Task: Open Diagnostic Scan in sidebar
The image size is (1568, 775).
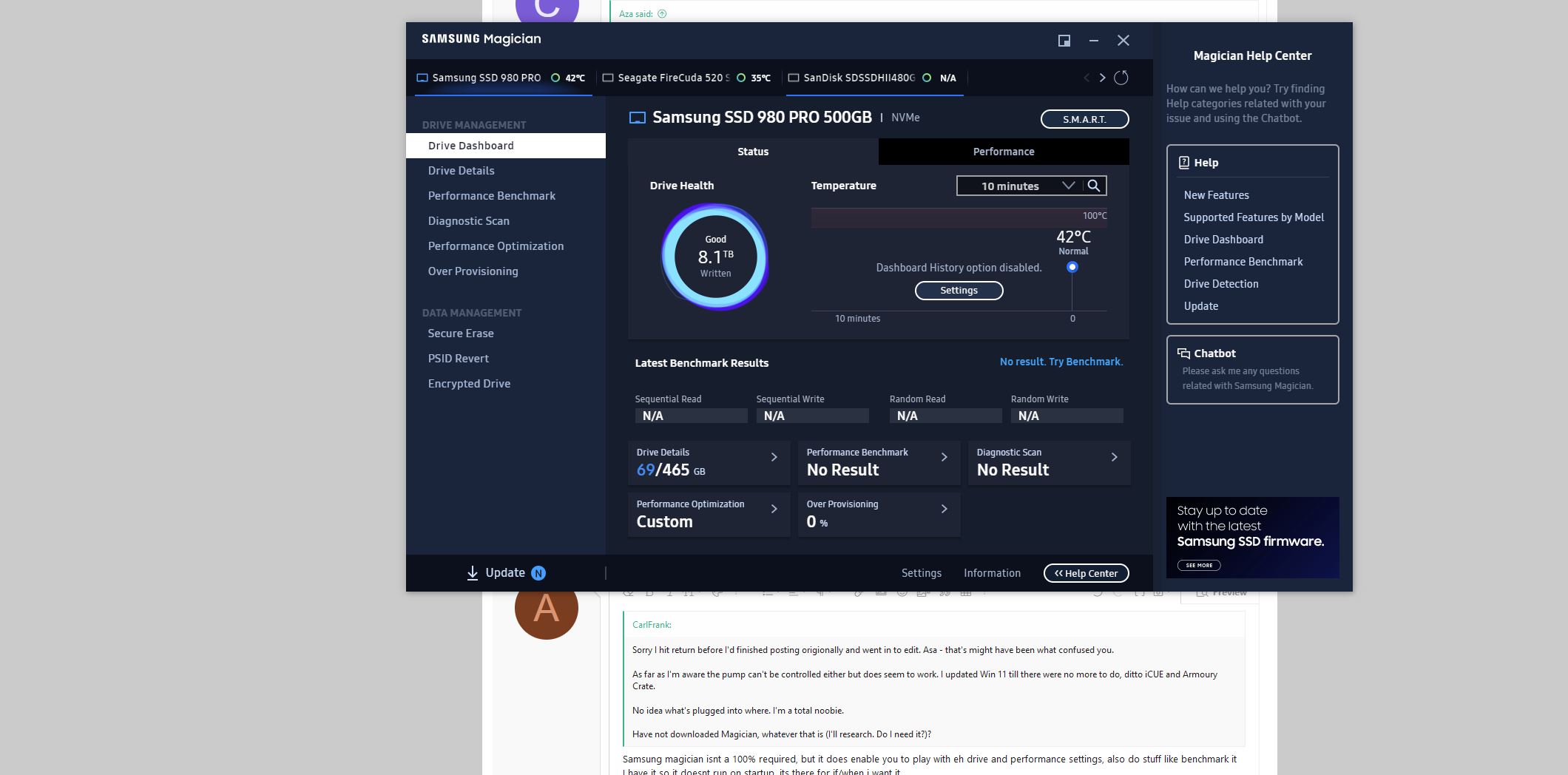Action: coord(506,221)
